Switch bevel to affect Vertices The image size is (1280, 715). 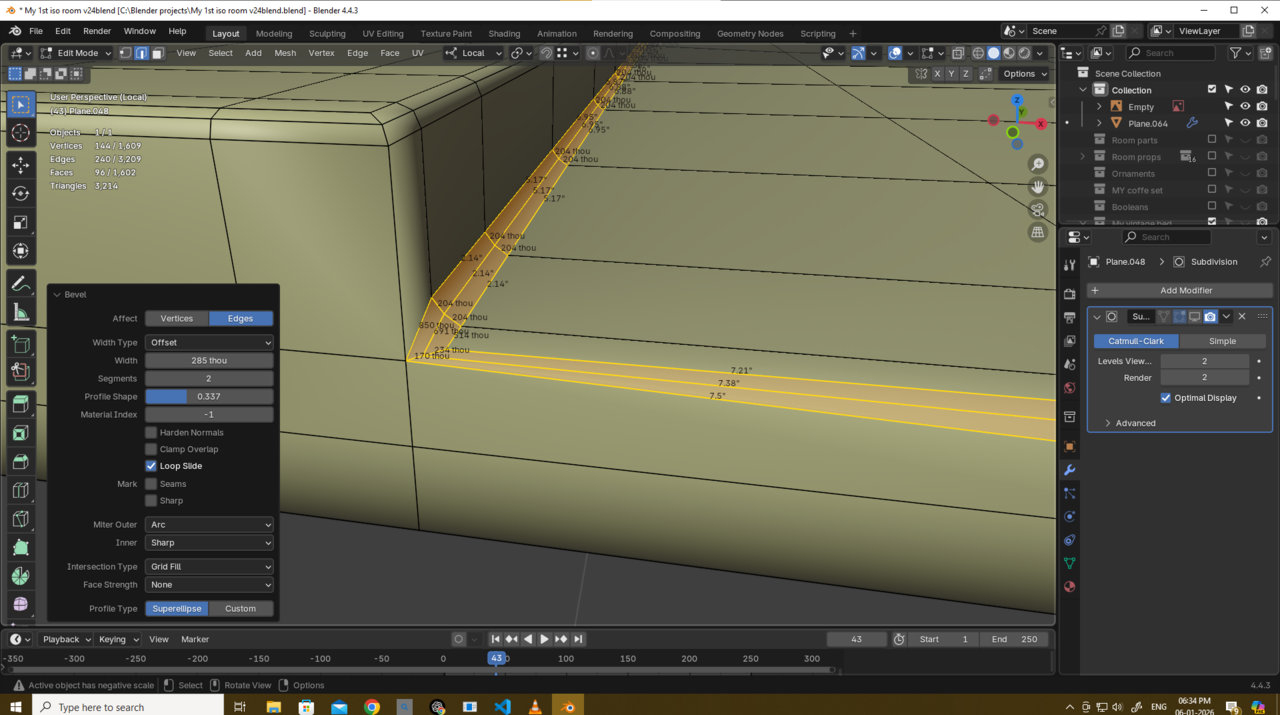[x=177, y=319]
